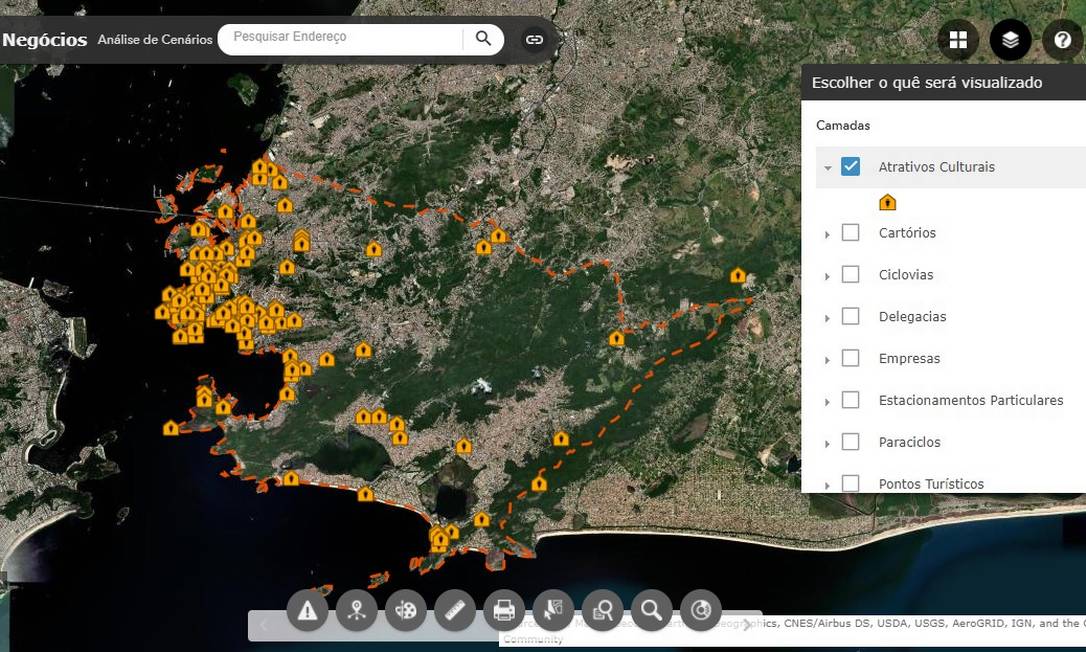The height and width of the screenshot is (652, 1086).
Task: Open the paint palette styling tool
Action: 405,610
